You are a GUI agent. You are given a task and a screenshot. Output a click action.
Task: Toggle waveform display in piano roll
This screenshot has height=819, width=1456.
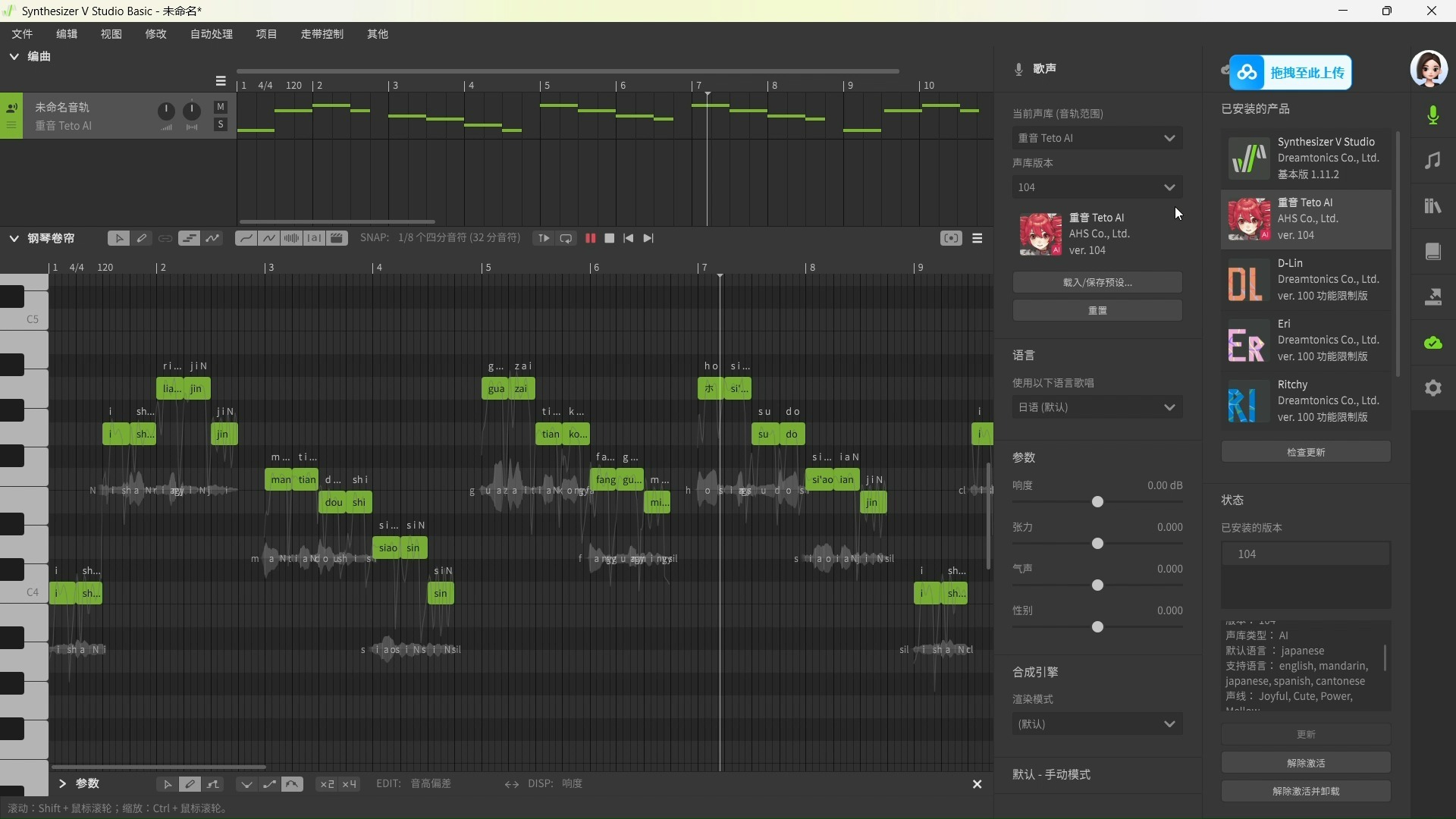(x=291, y=238)
